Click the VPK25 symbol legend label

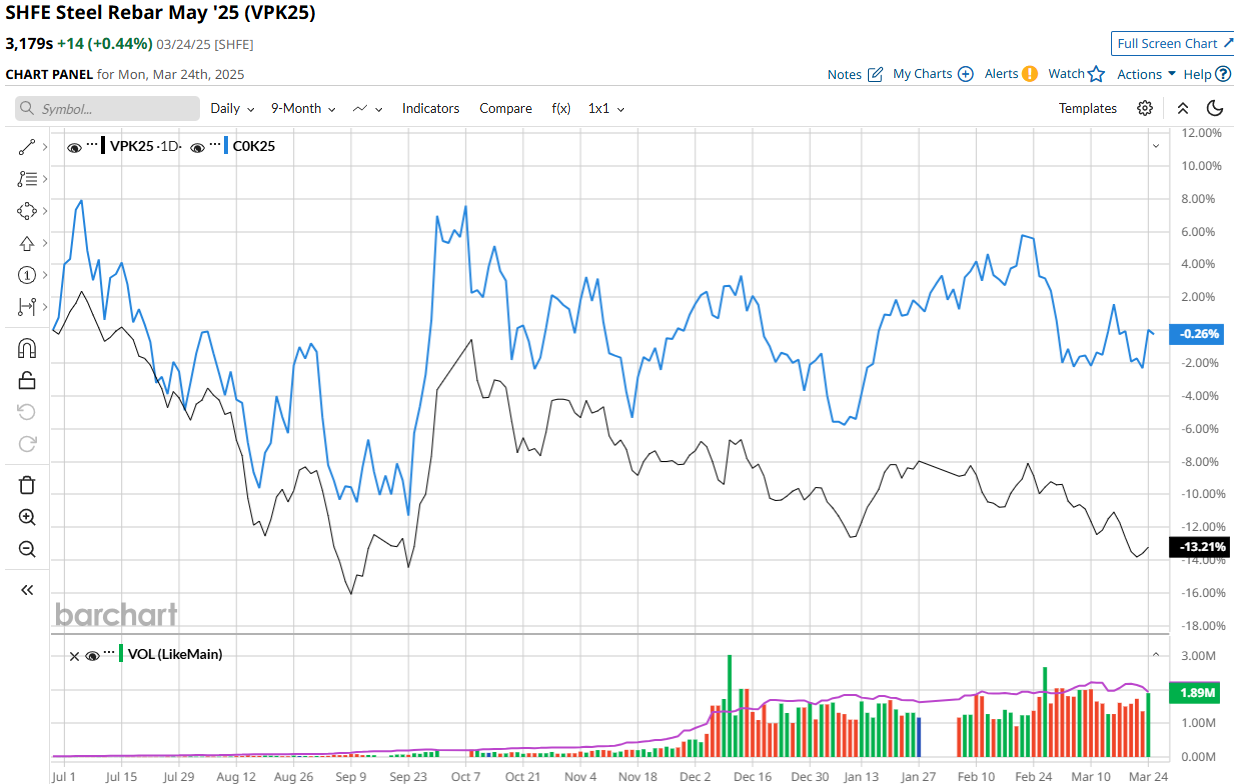coord(132,146)
